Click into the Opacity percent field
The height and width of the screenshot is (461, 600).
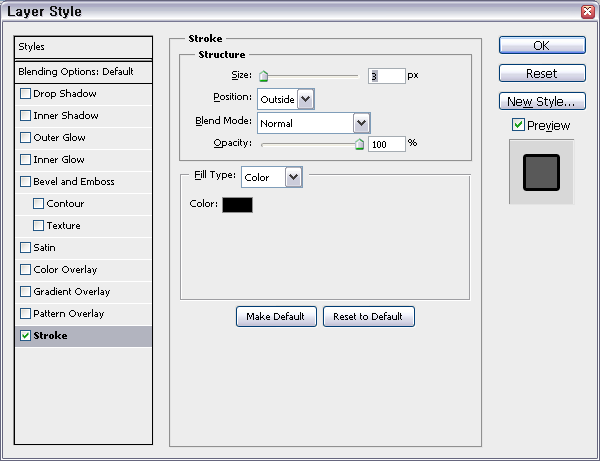[x=386, y=144]
